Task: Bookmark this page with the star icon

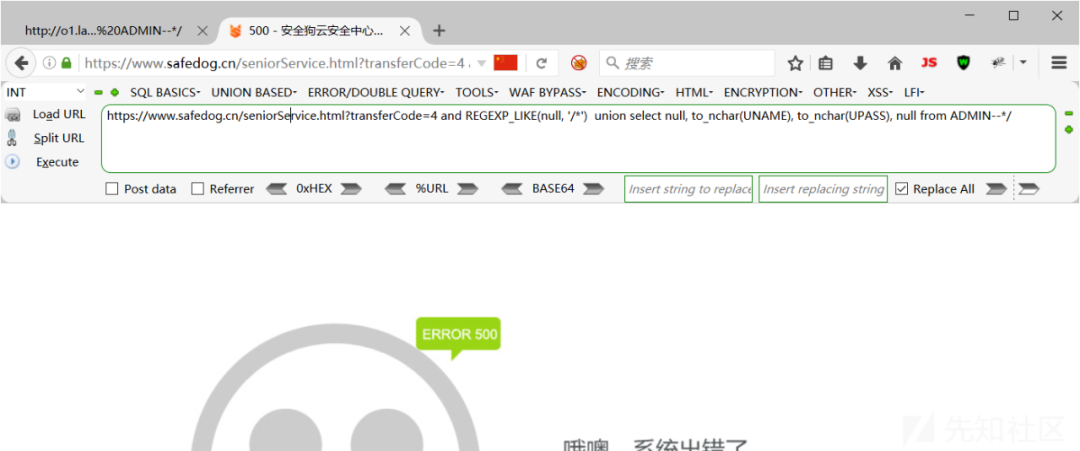Action: click(796, 63)
